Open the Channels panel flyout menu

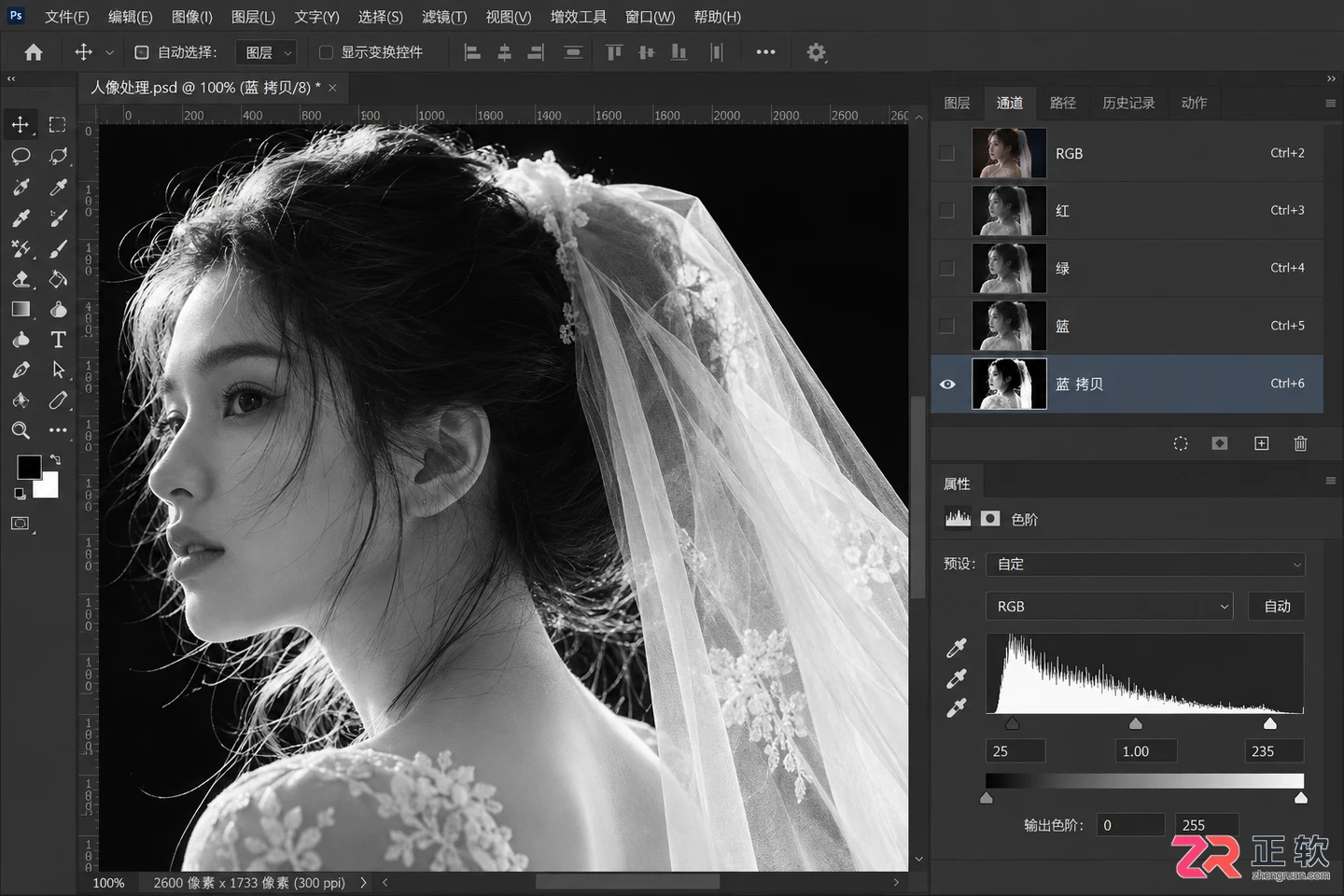tap(1330, 103)
